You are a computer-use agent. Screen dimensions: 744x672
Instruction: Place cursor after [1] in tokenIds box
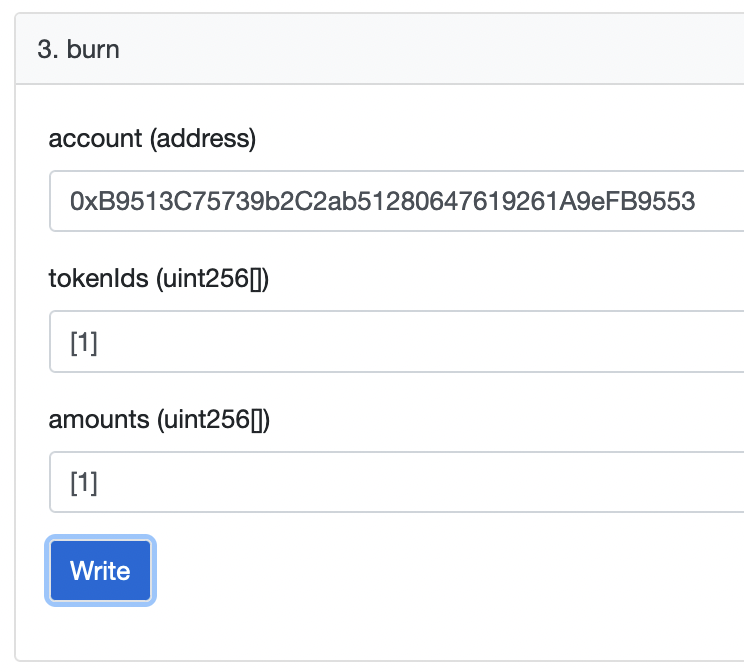click(98, 342)
